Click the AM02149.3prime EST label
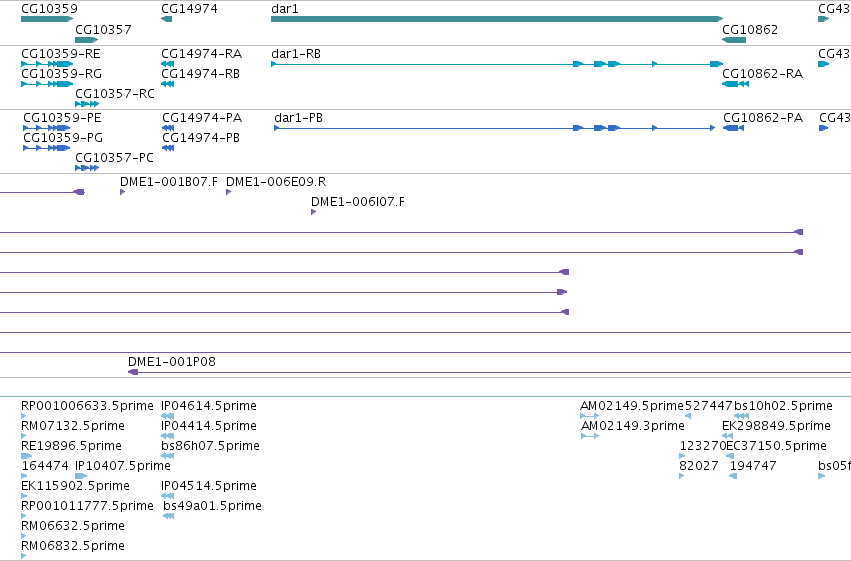 tap(633, 426)
